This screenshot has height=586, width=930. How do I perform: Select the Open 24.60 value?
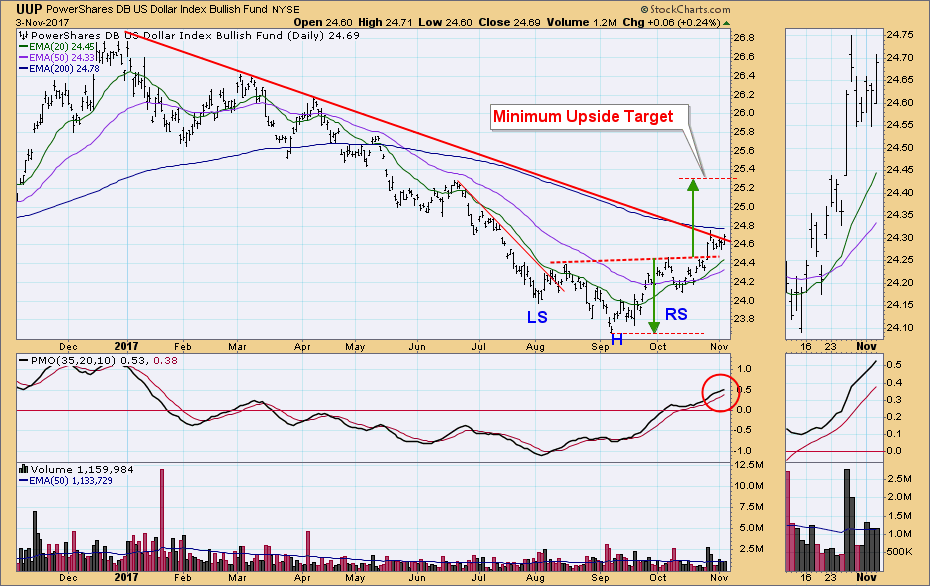pyautogui.click(x=324, y=23)
